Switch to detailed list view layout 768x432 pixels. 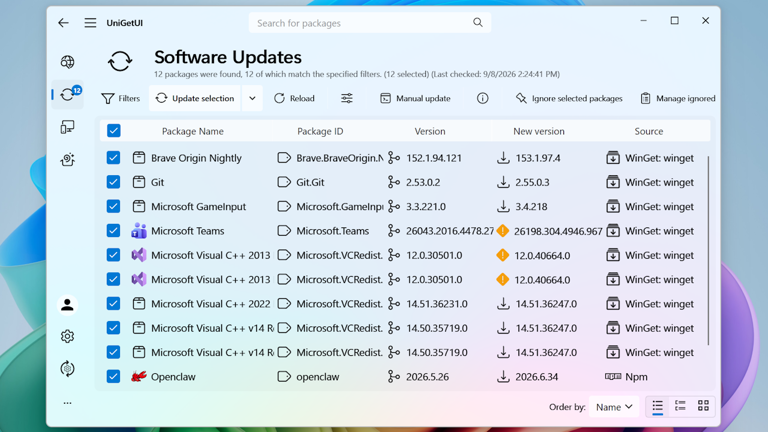click(x=680, y=406)
